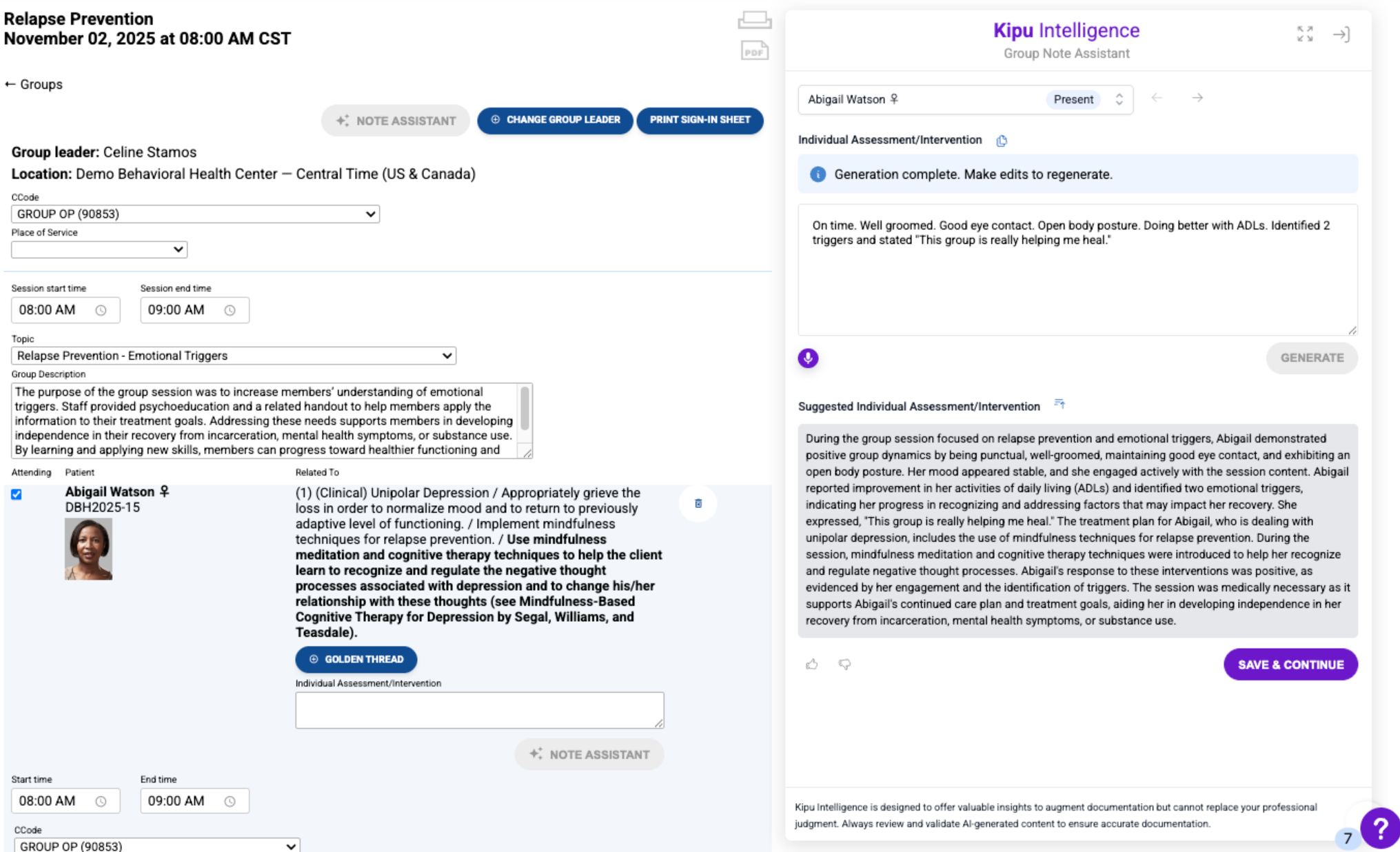Expand the Topic Relapse Prevention dropdown

[x=233, y=356]
